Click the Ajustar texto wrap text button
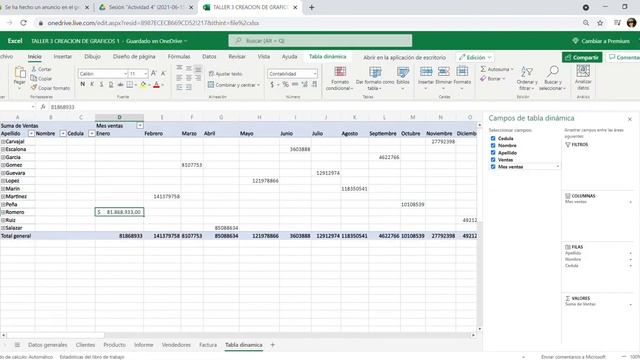Viewport: 640px width, 360px height. pos(225,74)
